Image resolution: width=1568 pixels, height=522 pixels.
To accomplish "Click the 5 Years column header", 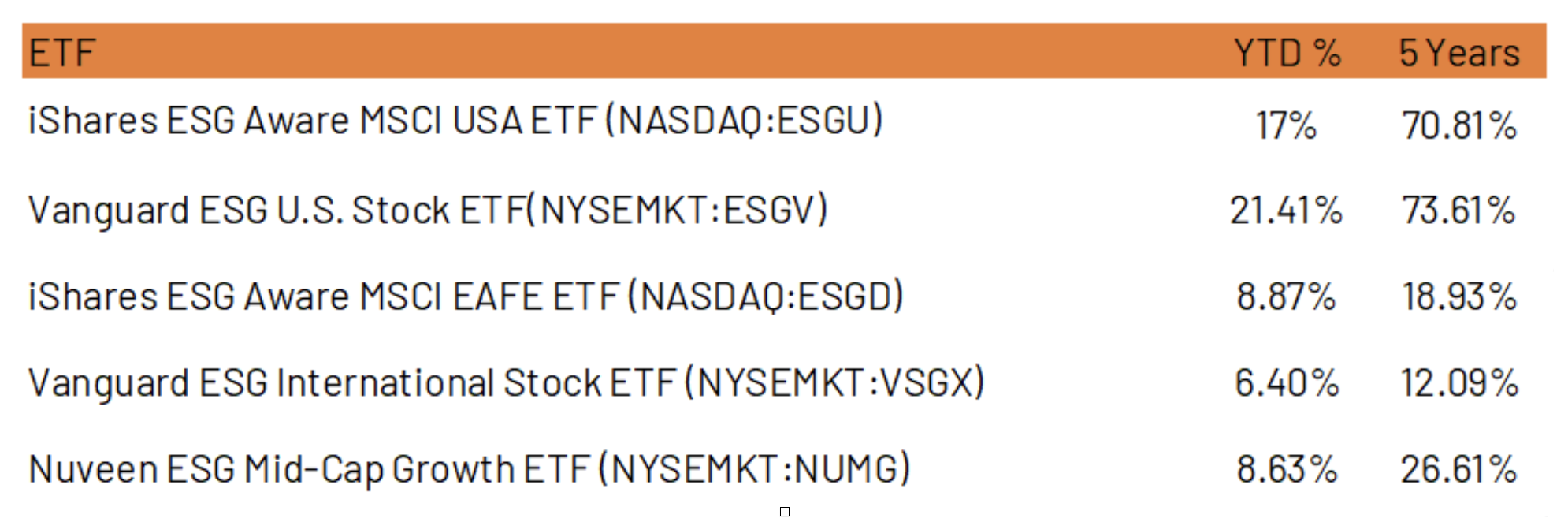I will tap(1459, 54).
